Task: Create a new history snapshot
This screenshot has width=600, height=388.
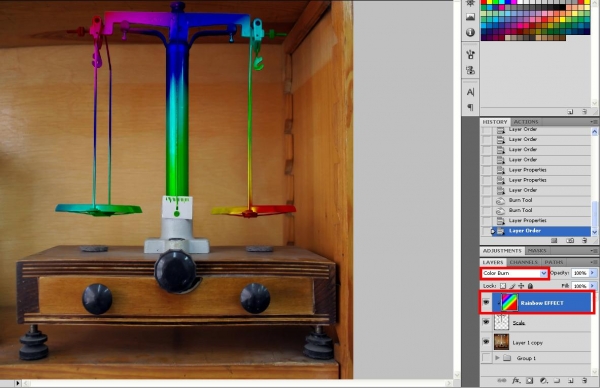Action: pyautogui.click(x=570, y=240)
